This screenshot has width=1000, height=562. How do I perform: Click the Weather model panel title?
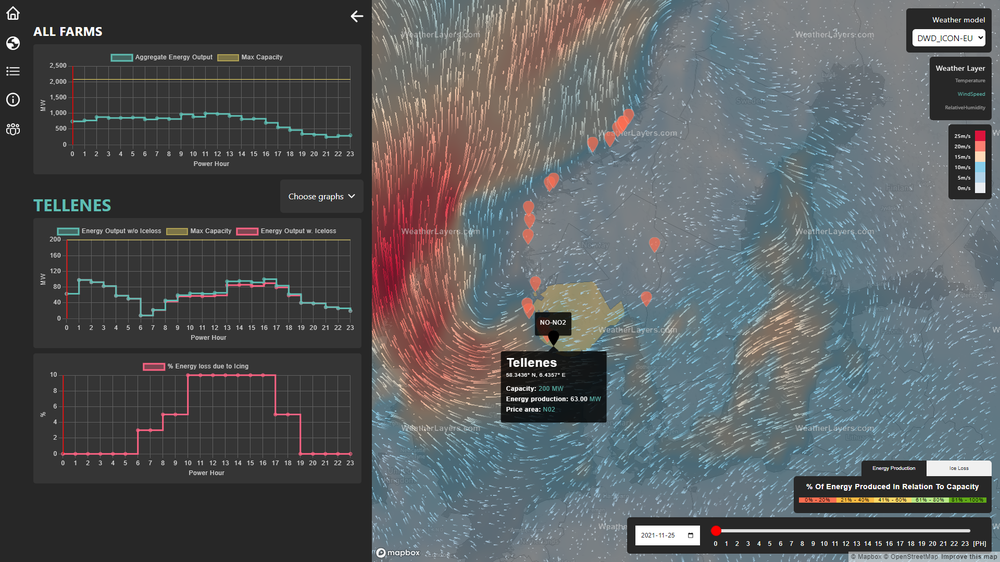coord(959,20)
